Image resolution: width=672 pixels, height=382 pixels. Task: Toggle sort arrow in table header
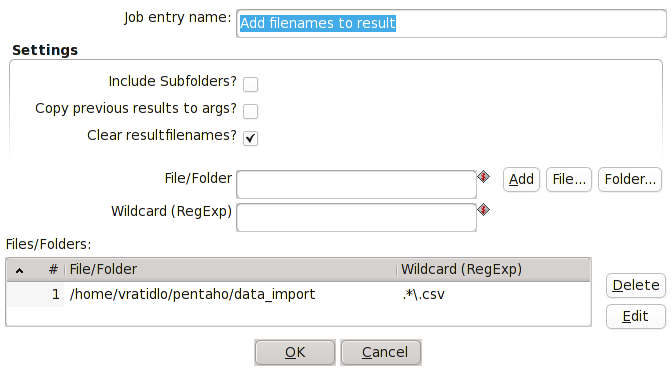pyautogui.click(x=19, y=271)
